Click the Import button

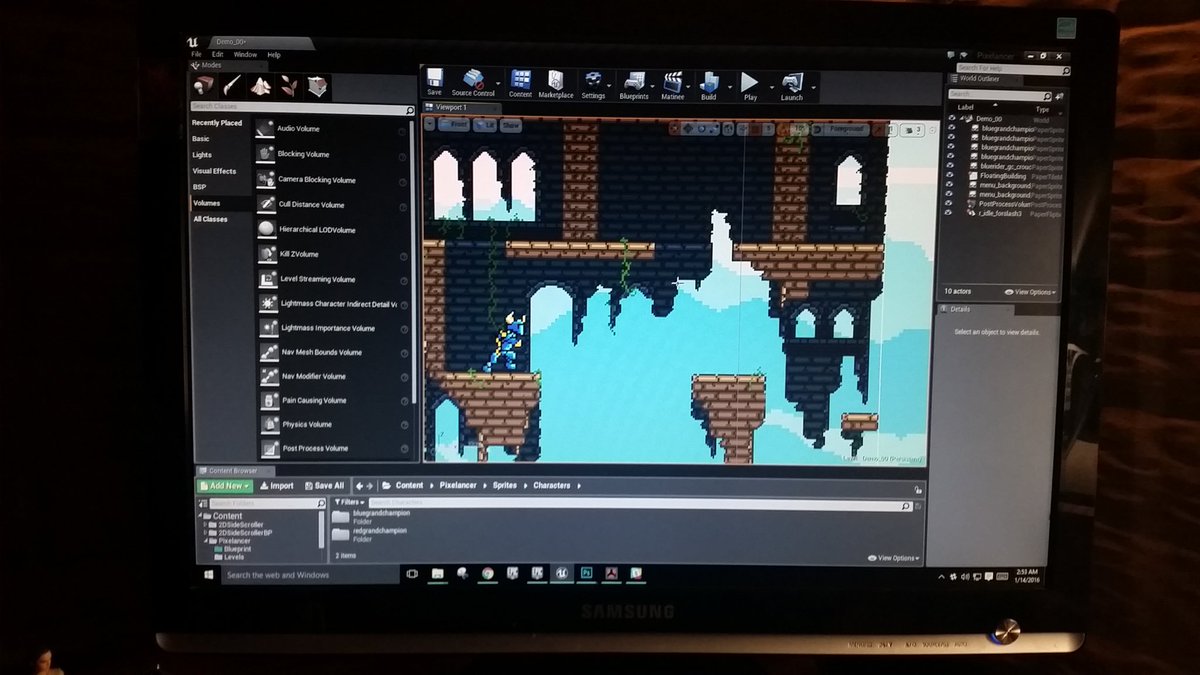pyautogui.click(x=277, y=485)
